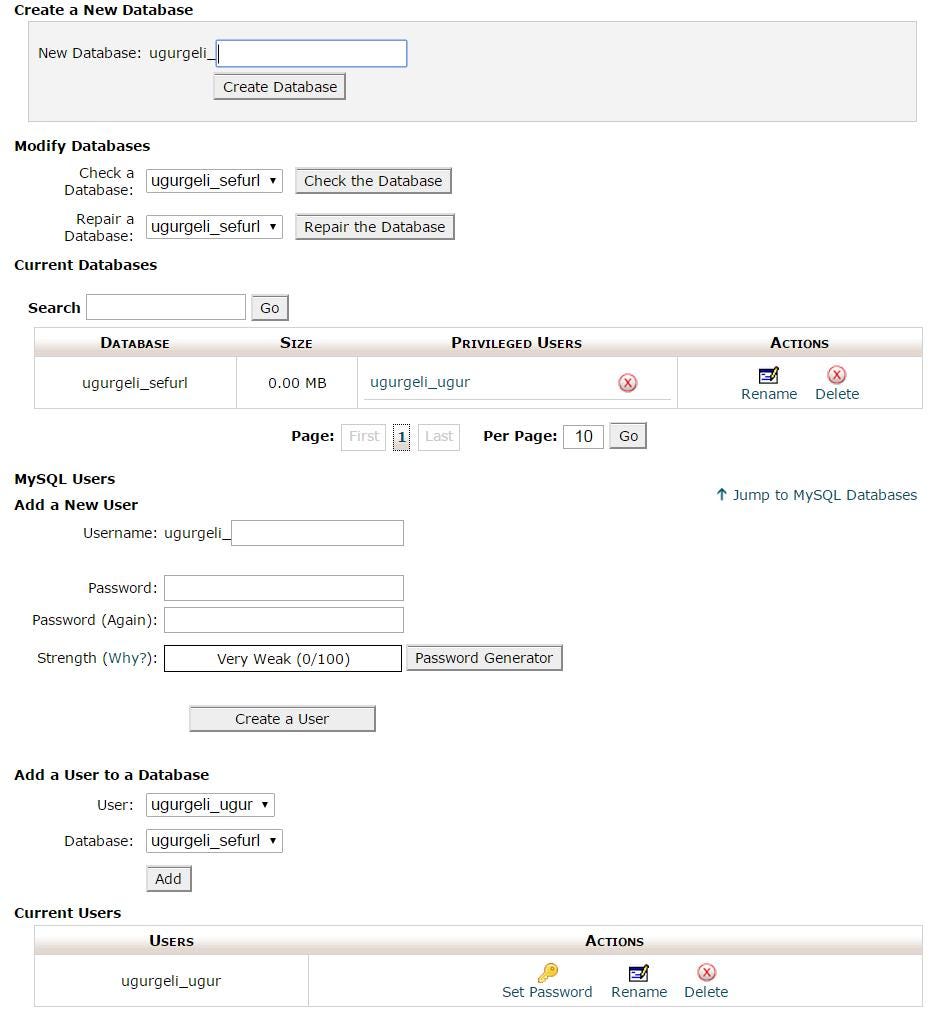
Task: Click Go next to the Search field
Action: click(x=269, y=307)
